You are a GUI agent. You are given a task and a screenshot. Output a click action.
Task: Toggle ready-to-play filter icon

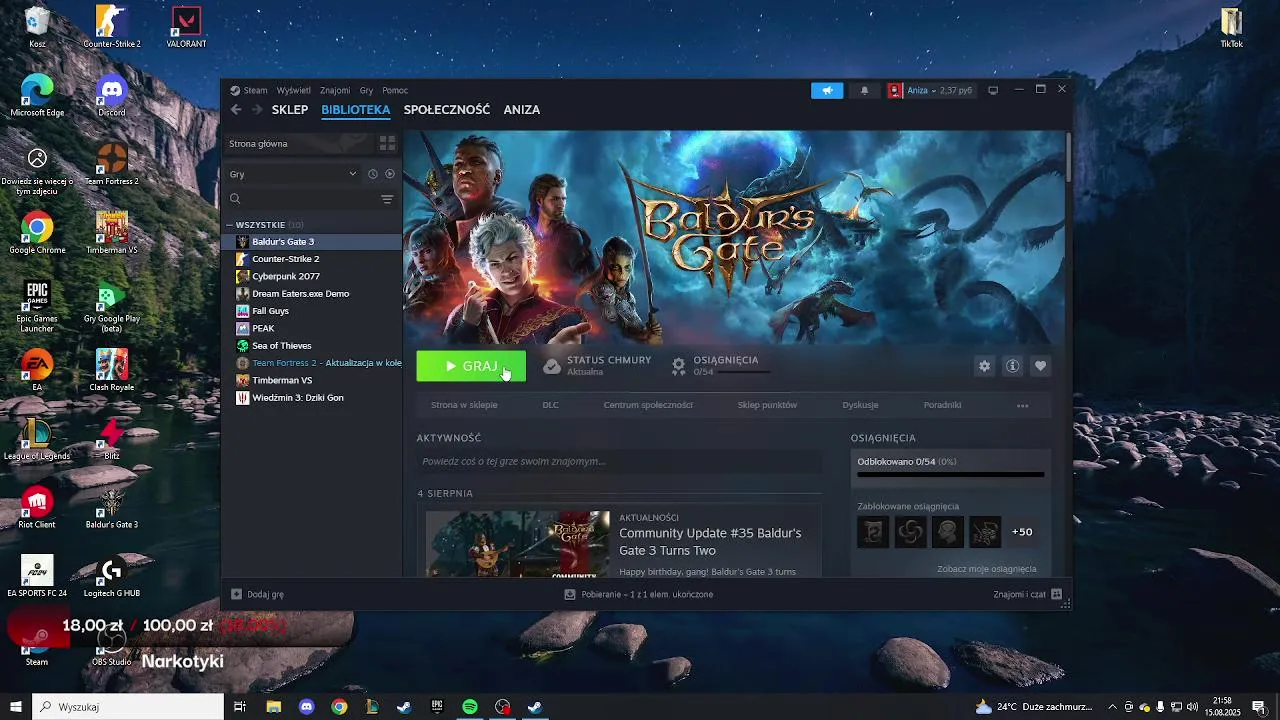coord(390,174)
